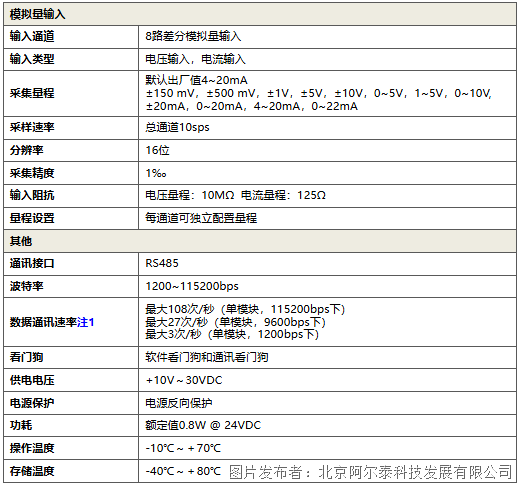520x487 pixels.
Task: Click the 8路差分模拟量输入 value cell
Action: point(327,37)
